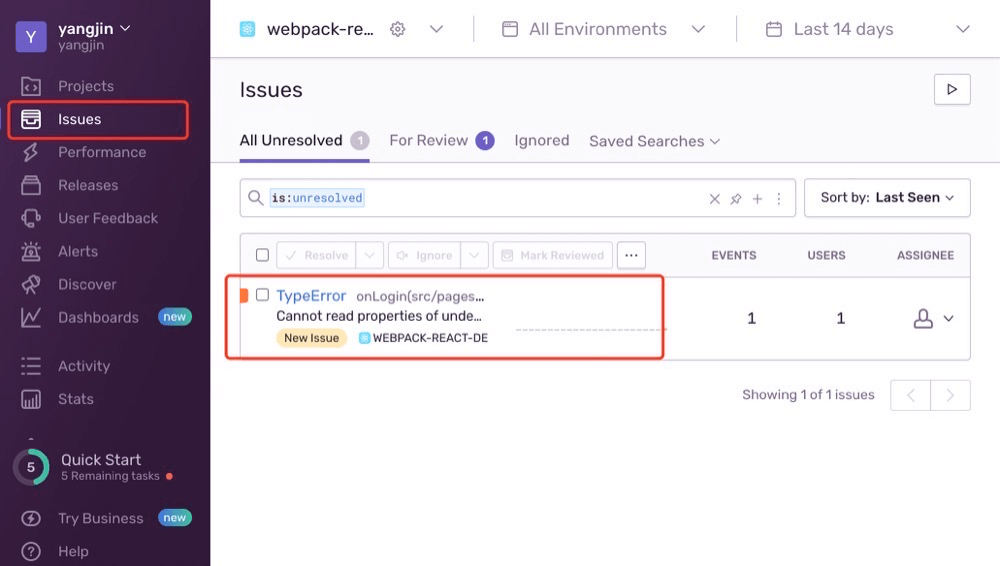Open the Resolve options chevron
Screen dimensions: 1000x566
coord(369,255)
